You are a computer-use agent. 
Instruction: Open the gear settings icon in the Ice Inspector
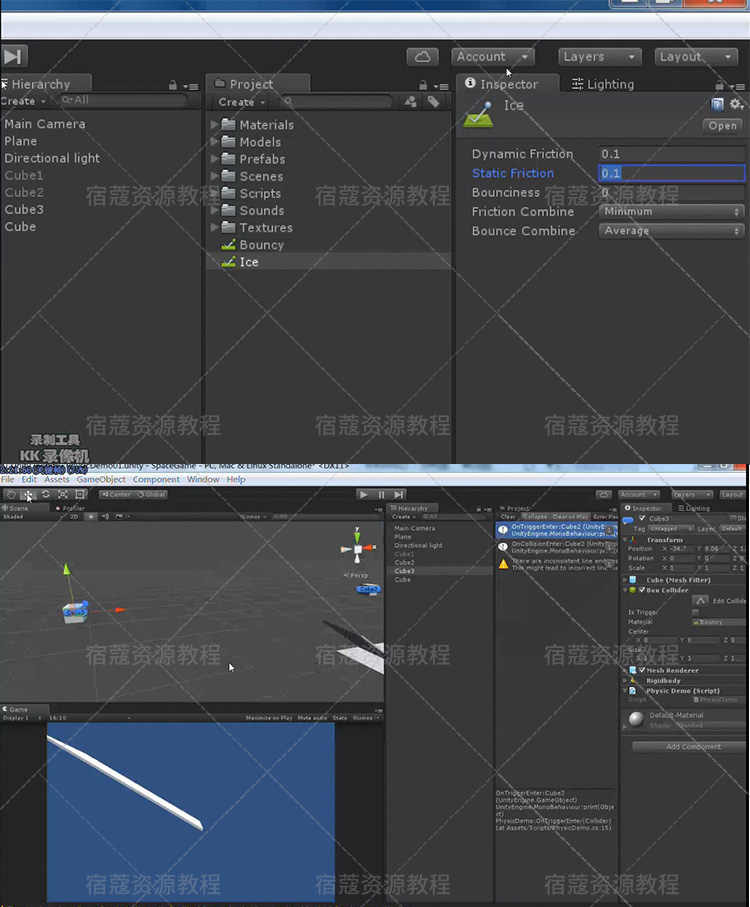point(736,105)
